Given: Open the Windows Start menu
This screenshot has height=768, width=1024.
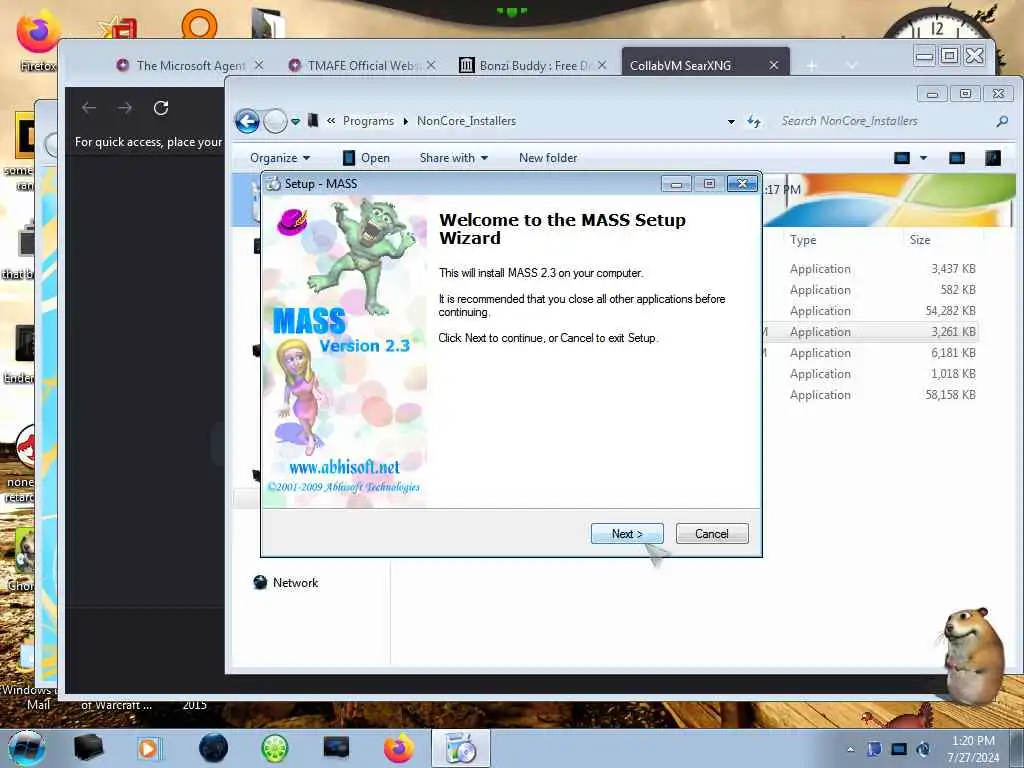Looking at the screenshot, I should point(27,748).
